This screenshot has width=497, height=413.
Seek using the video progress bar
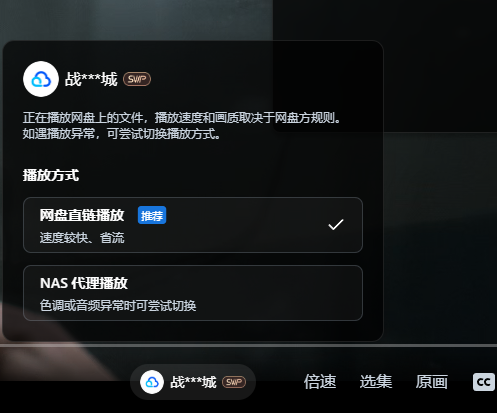248,345
